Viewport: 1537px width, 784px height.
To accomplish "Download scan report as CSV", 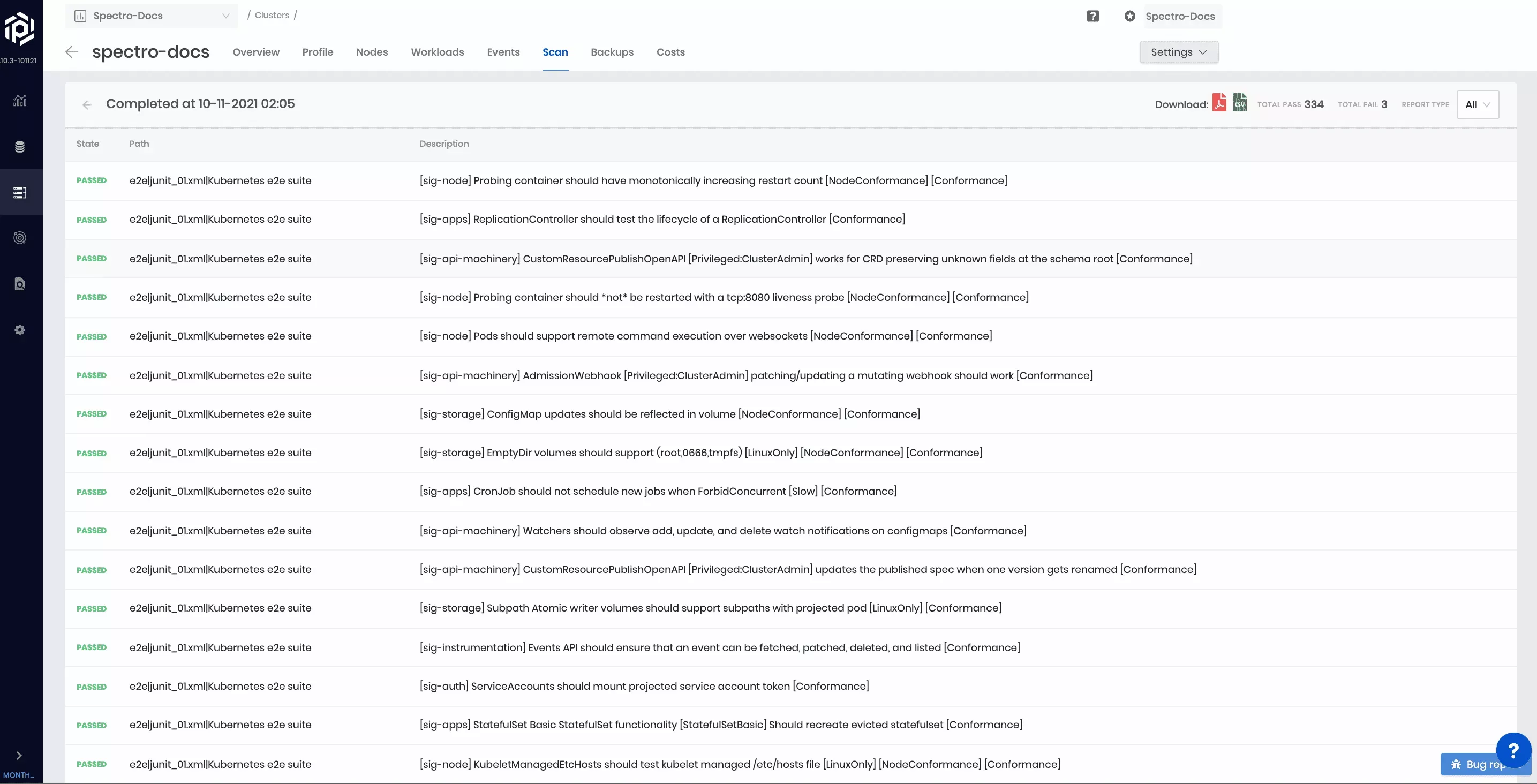I will coord(1239,103).
